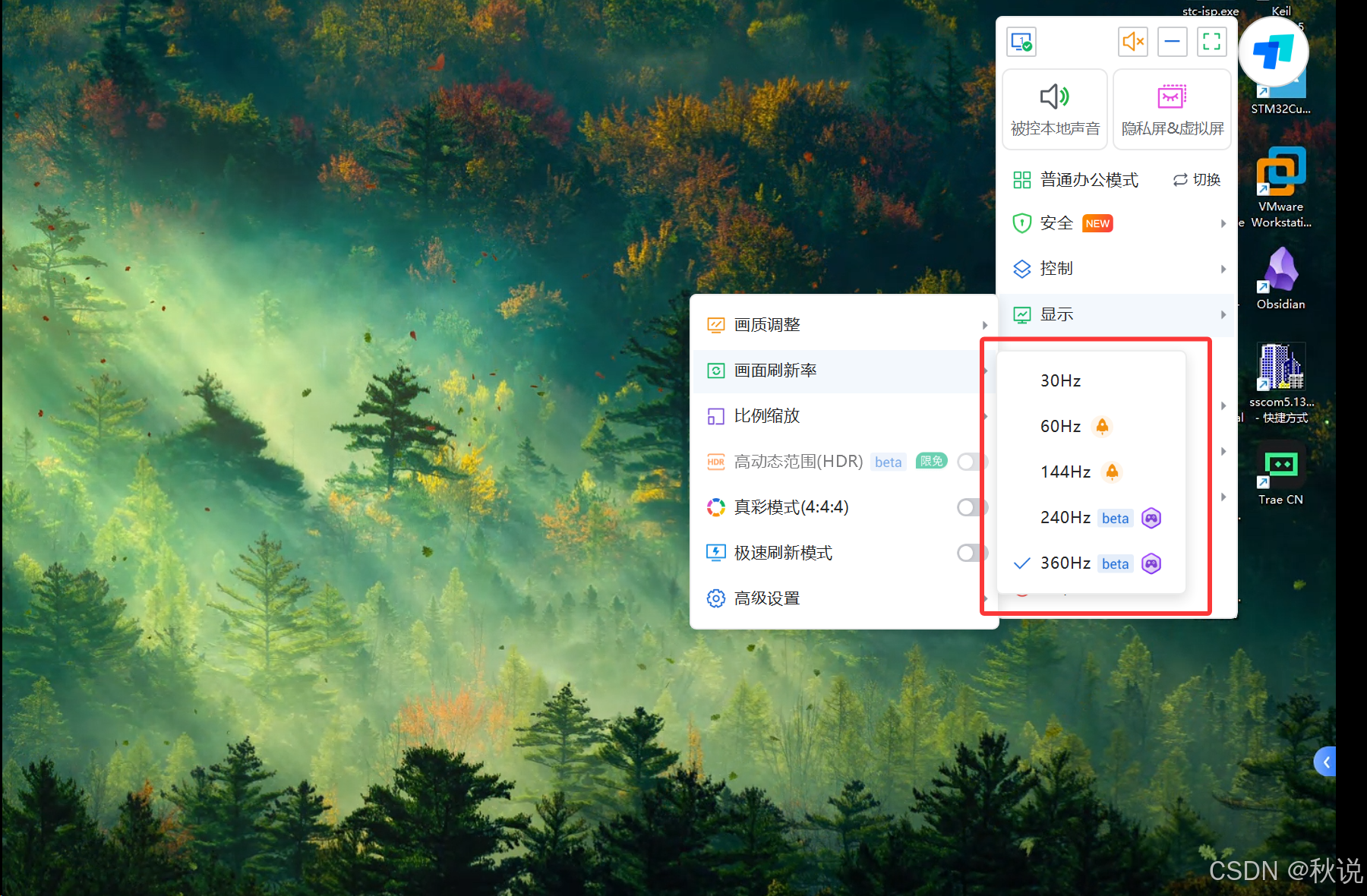Select the 高级设置 menu entry

pos(766,598)
